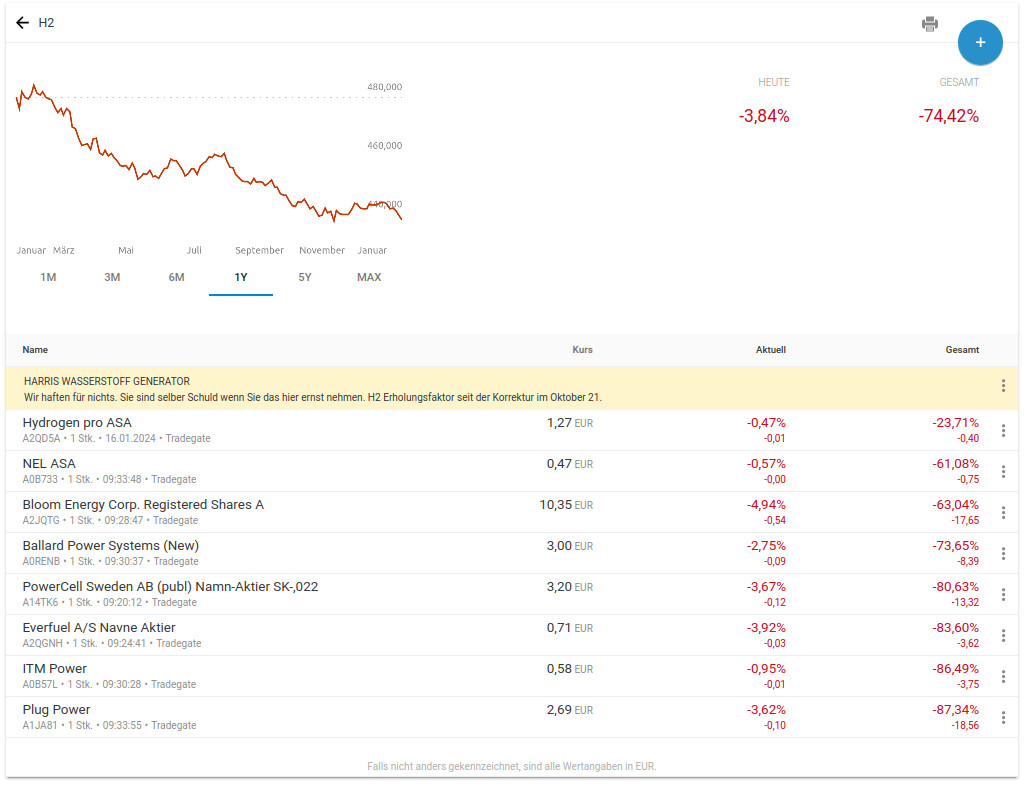
Task: Select the 5Y chart period tab
Action: click(305, 277)
